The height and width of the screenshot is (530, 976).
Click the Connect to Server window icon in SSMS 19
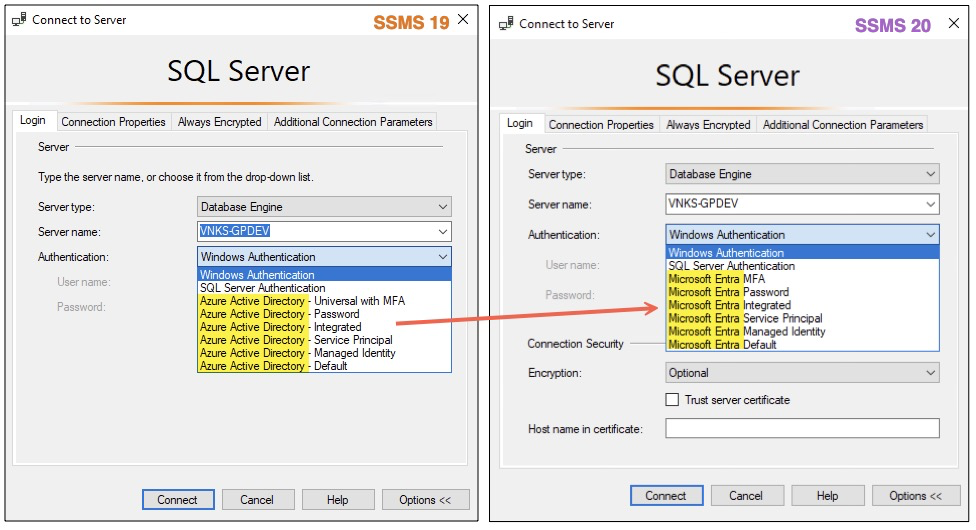tap(19, 20)
